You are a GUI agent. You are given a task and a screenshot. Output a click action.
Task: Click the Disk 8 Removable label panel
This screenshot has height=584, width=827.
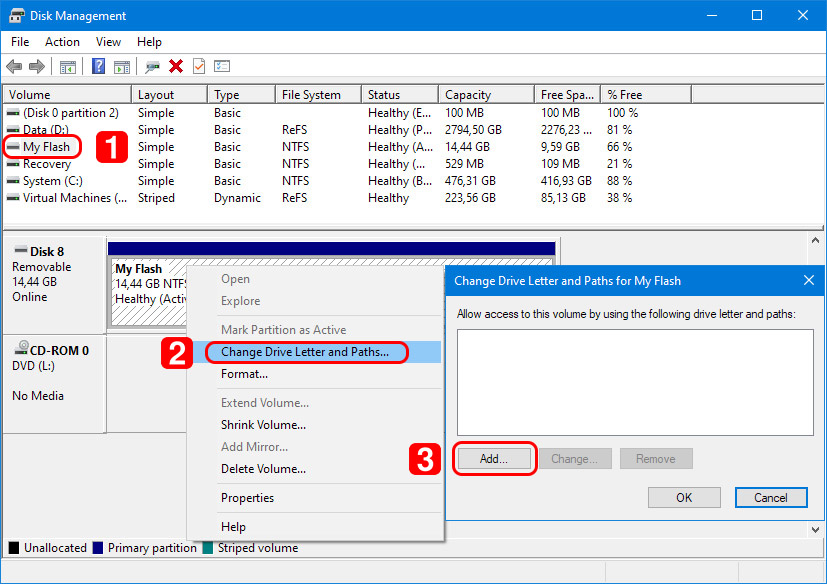pyautogui.click(x=54, y=285)
